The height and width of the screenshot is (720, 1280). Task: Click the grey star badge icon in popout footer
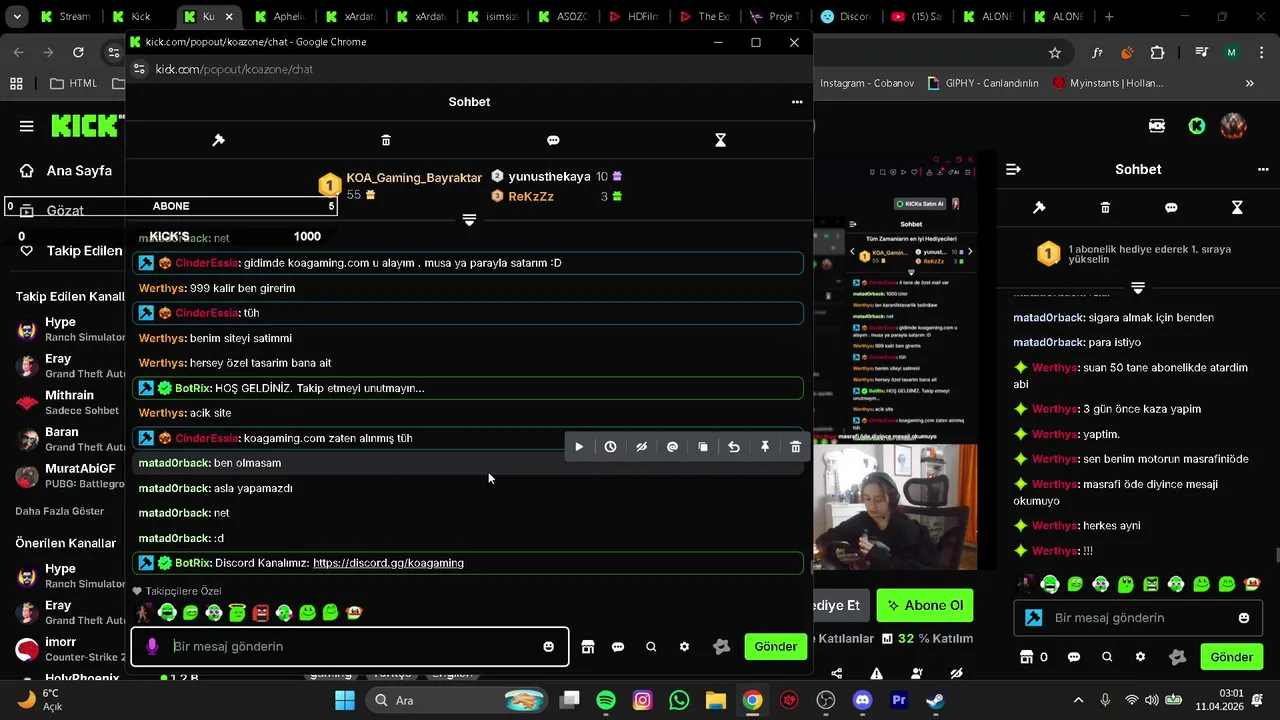click(x=721, y=647)
